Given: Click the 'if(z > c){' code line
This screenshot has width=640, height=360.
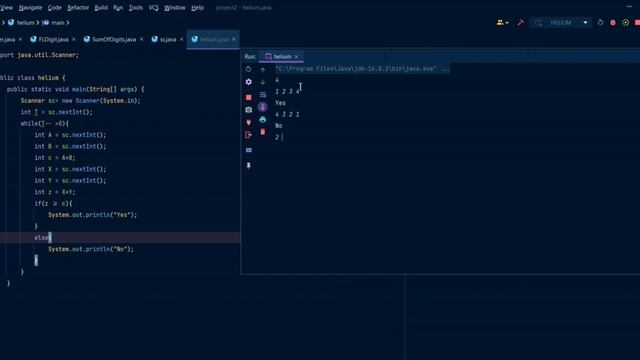Looking at the screenshot, I should point(53,204).
